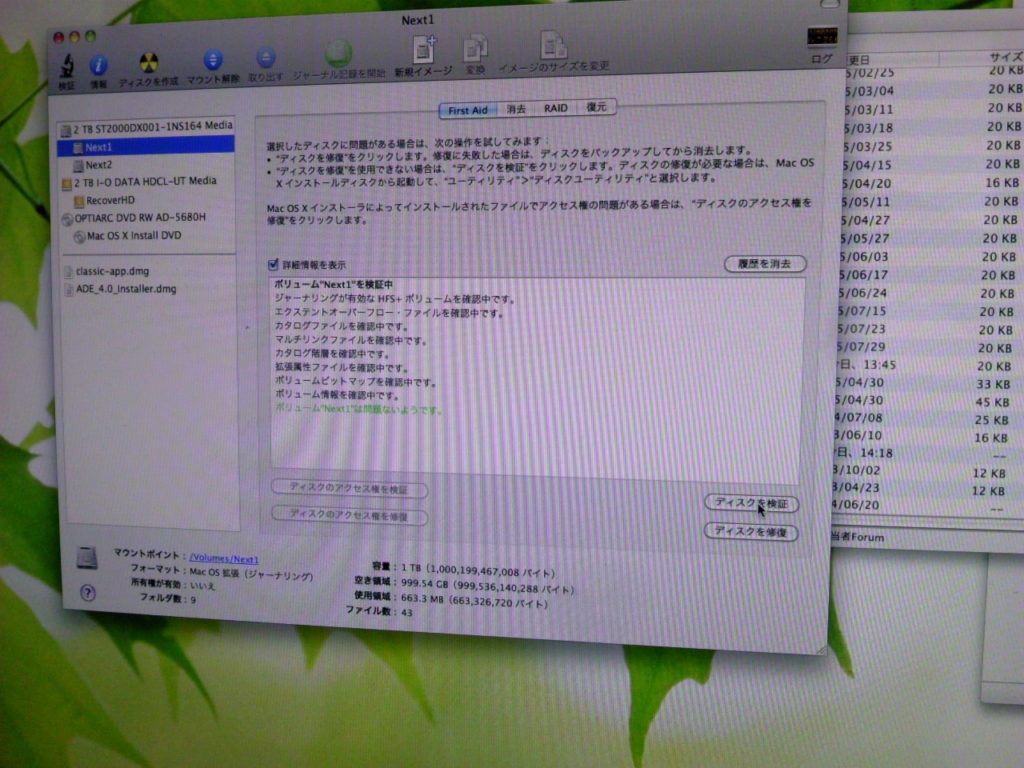
Task: Select the 2 TB ST2000DX001 disk
Action: click(x=152, y=127)
